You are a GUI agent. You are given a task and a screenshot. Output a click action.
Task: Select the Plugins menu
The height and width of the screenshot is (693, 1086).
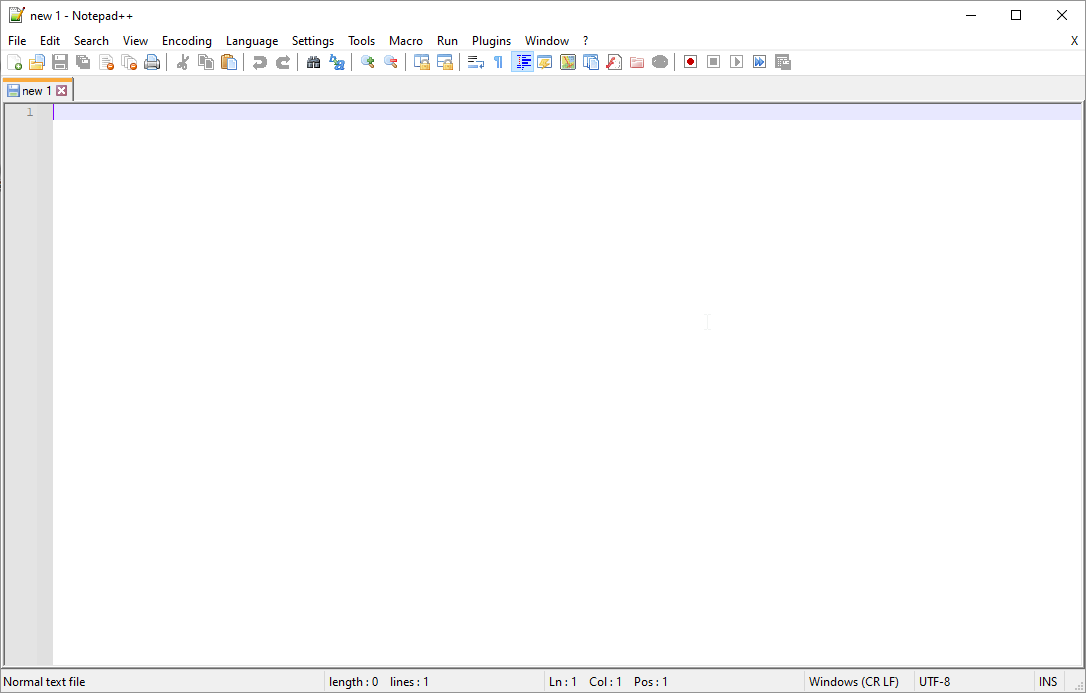click(x=491, y=40)
